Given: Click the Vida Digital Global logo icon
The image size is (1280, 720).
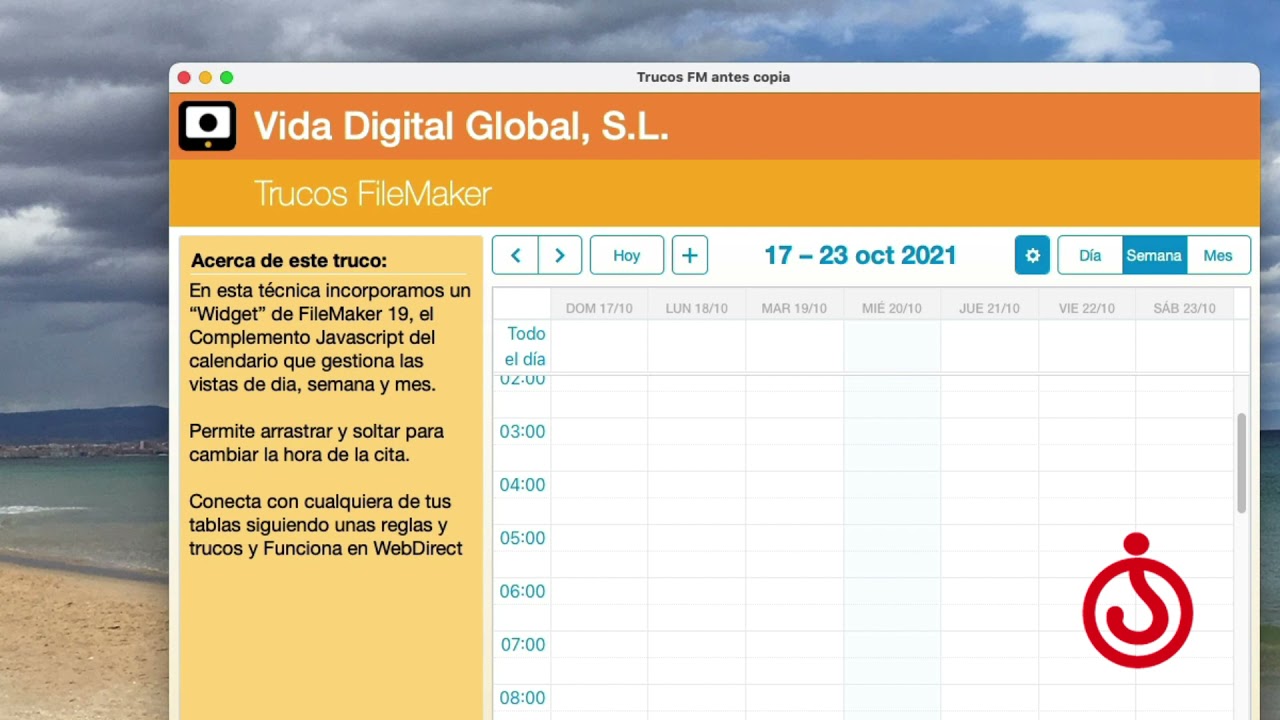Looking at the screenshot, I should tap(207, 126).
